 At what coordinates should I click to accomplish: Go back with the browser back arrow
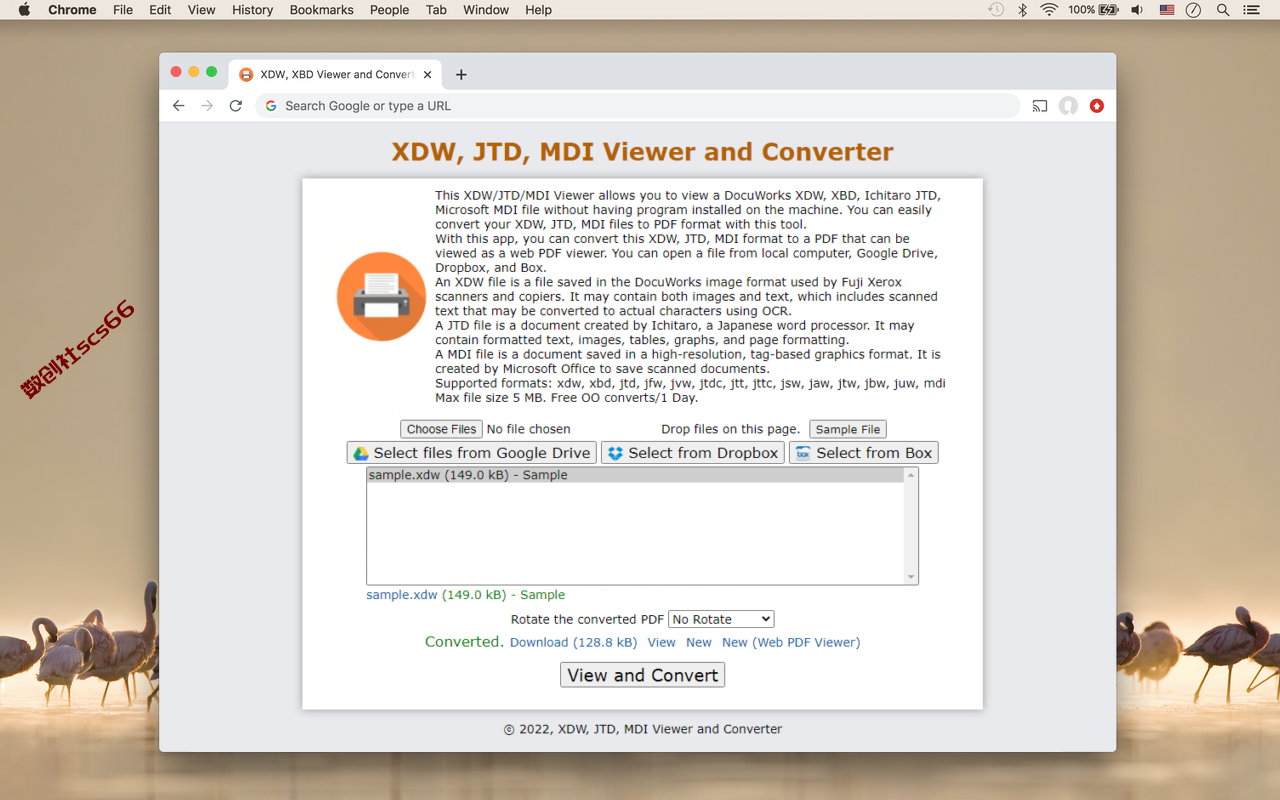178,106
